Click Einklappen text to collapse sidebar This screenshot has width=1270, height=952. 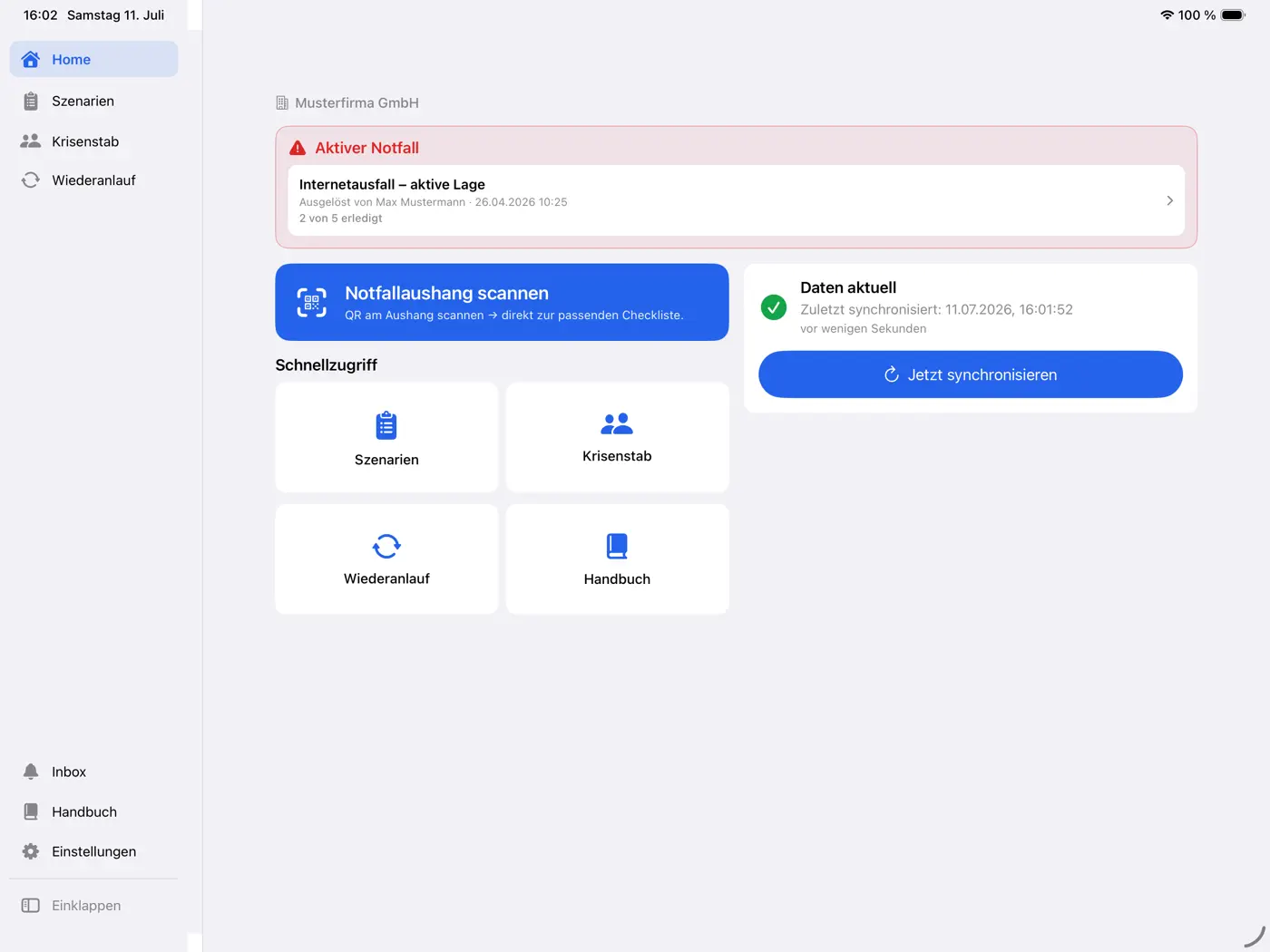click(86, 905)
